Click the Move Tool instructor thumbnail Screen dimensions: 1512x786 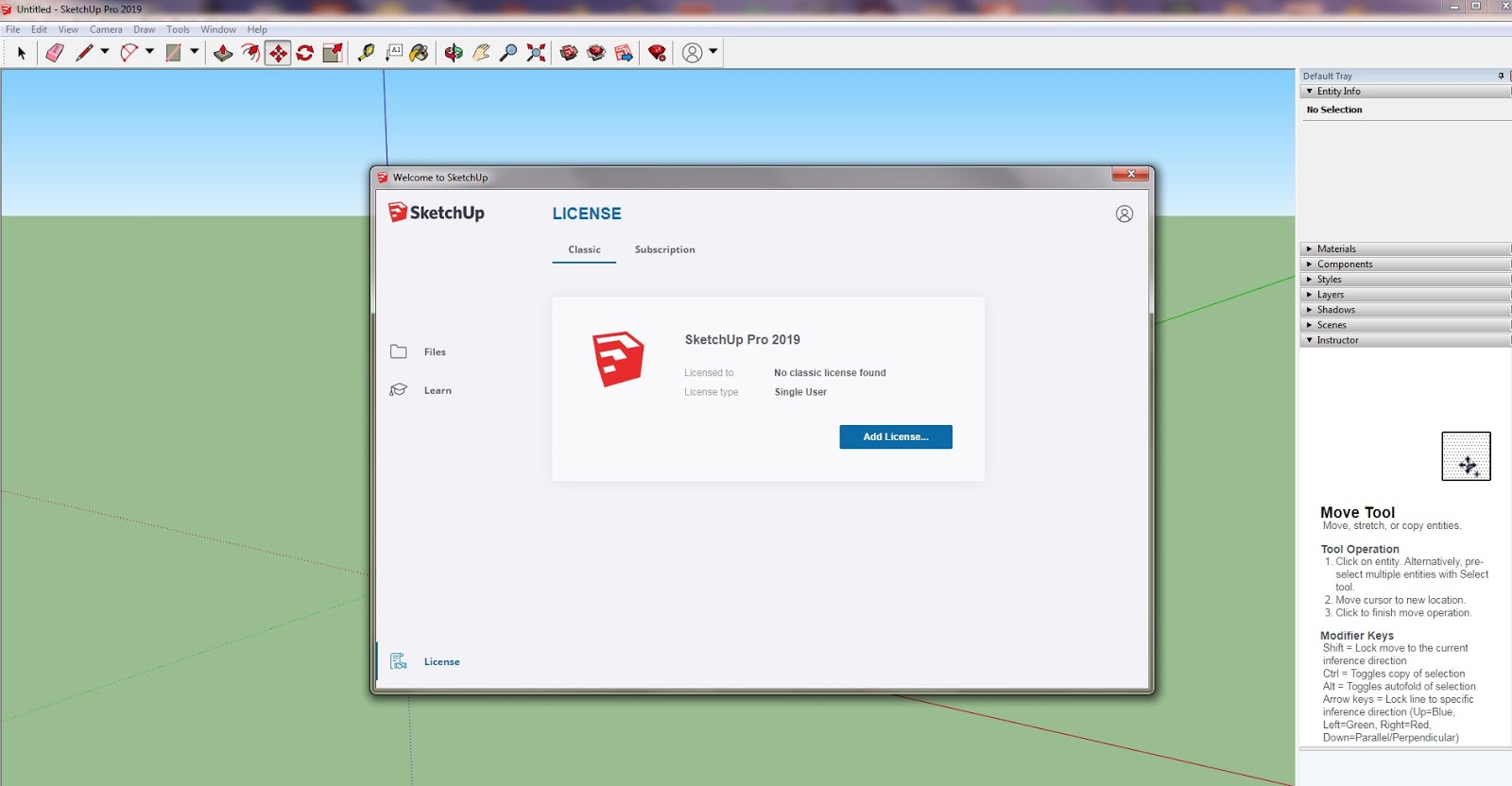click(1466, 456)
